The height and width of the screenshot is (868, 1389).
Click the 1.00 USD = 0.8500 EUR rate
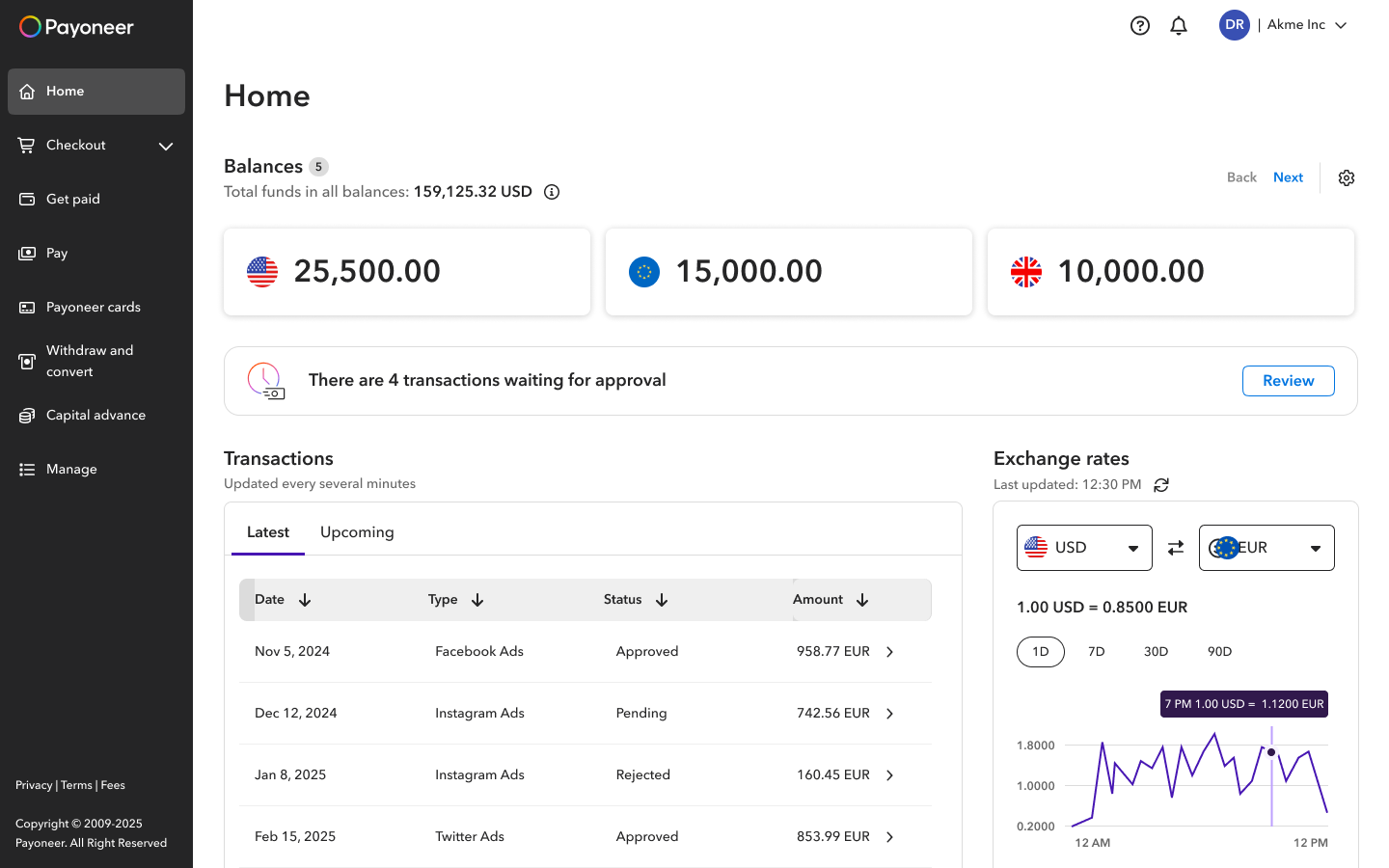click(x=1102, y=608)
